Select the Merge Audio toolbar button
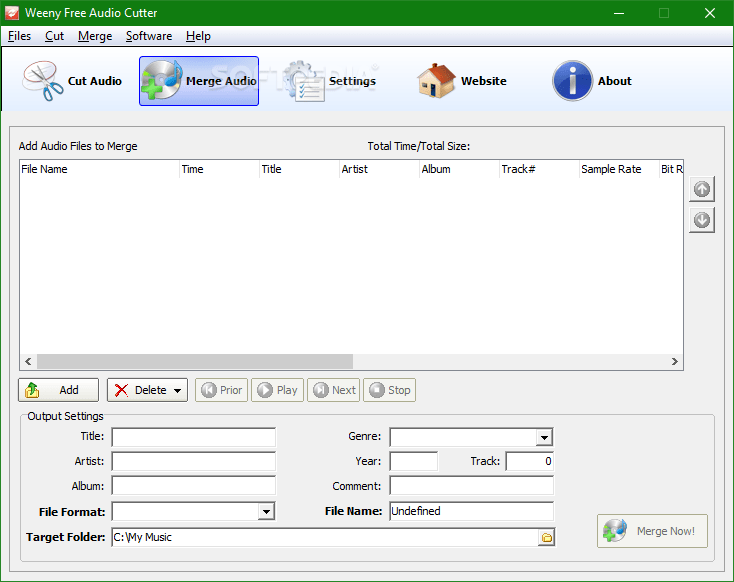 (199, 81)
